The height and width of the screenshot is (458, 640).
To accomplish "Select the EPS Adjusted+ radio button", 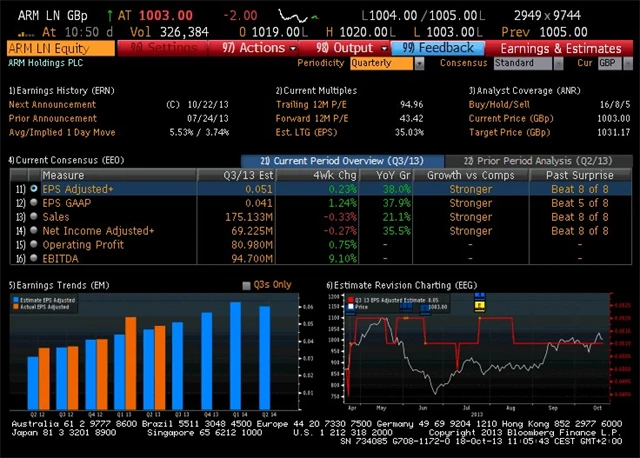I will tap(34, 188).
